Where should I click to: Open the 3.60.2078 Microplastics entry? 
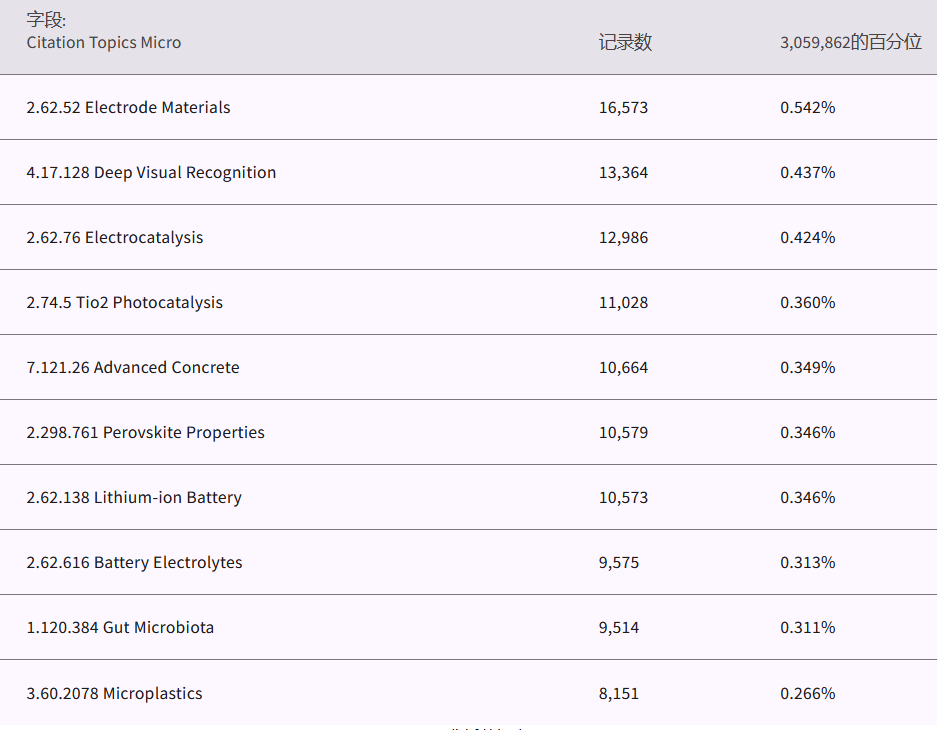pyautogui.click(x=114, y=694)
